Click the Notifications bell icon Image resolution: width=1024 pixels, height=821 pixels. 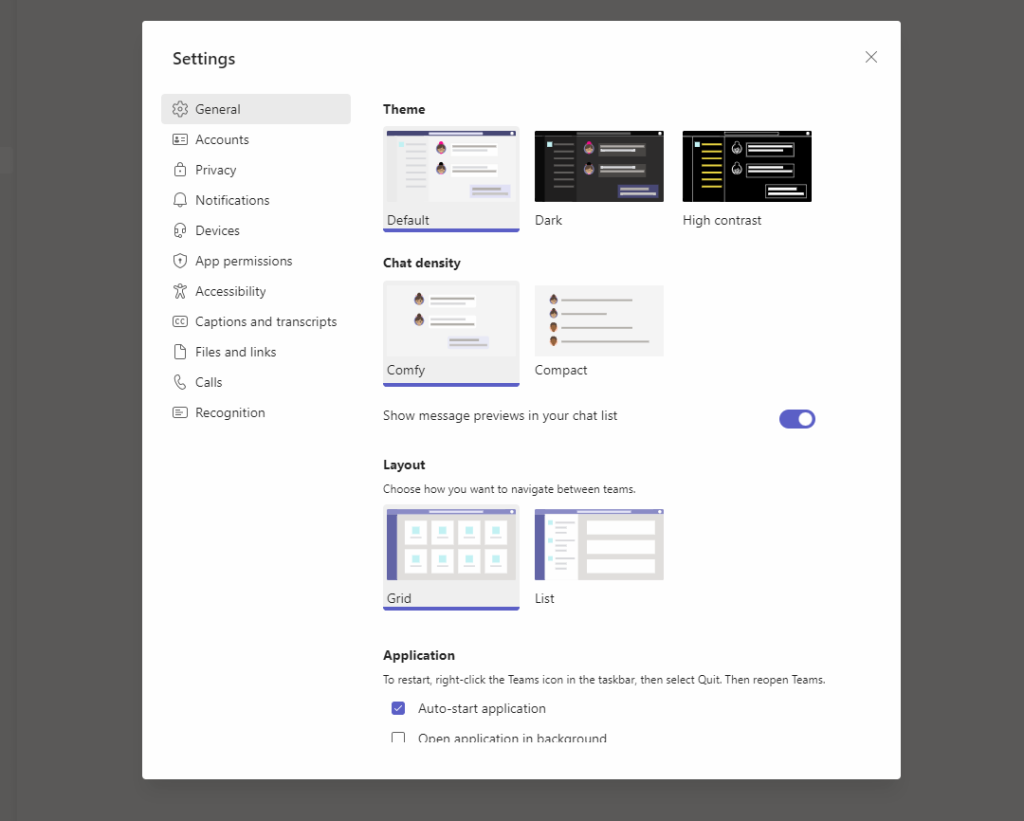click(x=180, y=200)
